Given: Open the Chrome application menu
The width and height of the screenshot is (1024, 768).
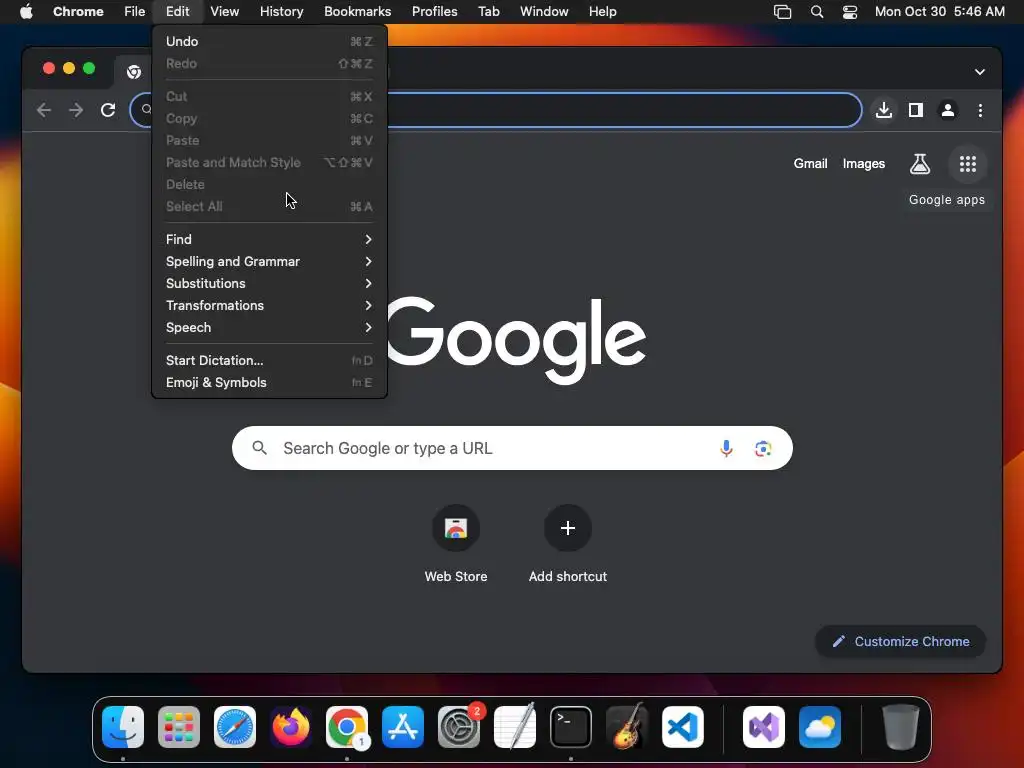Looking at the screenshot, I should 78,12.
